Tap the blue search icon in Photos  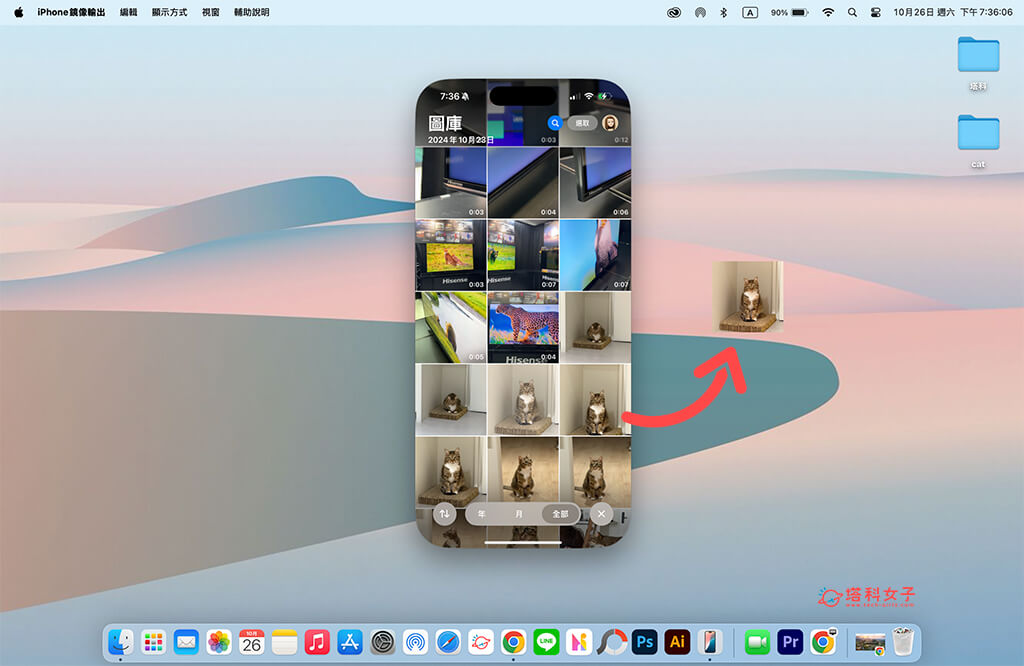(x=554, y=123)
